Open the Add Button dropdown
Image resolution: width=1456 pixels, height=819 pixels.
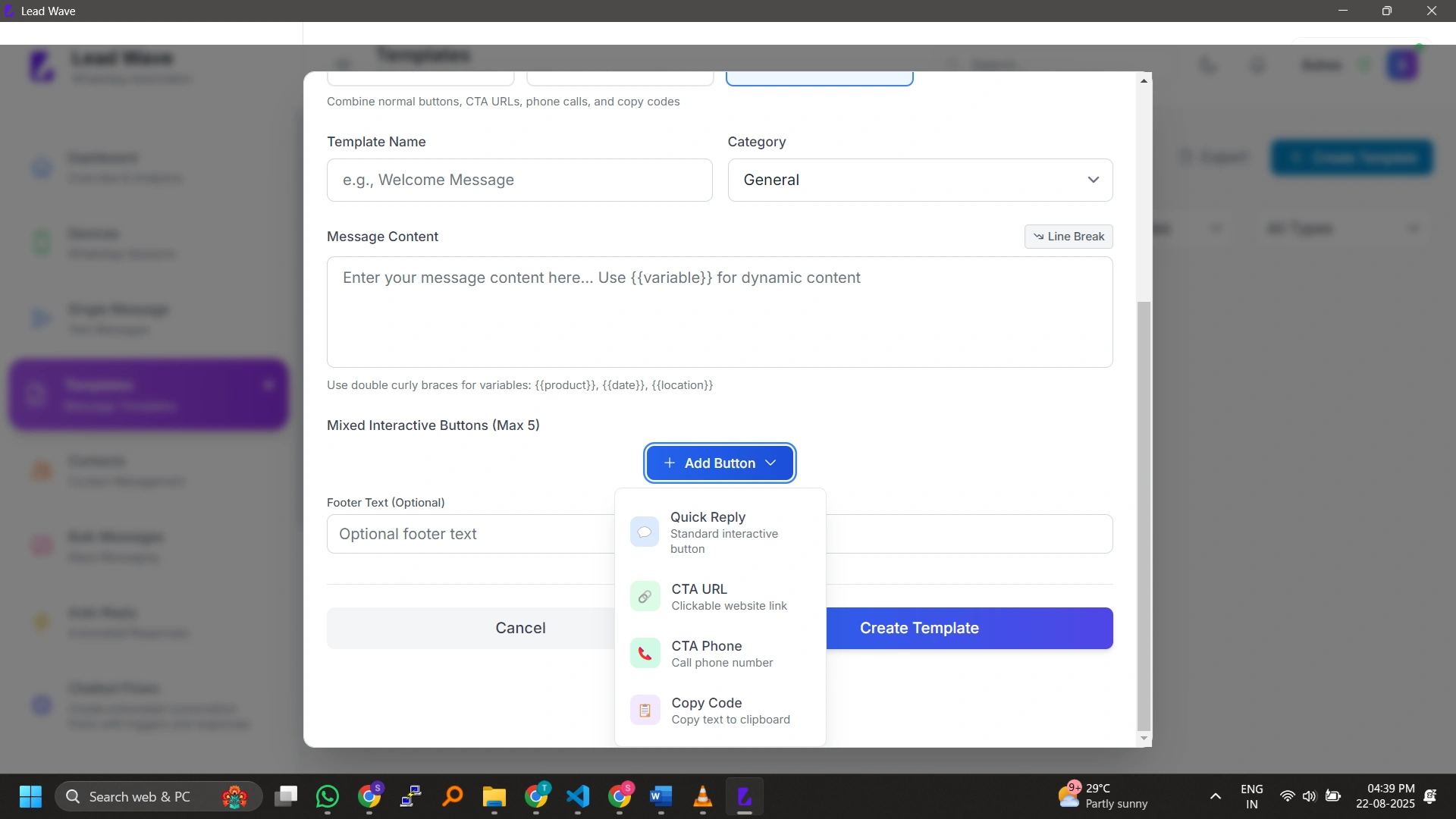pos(720,463)
